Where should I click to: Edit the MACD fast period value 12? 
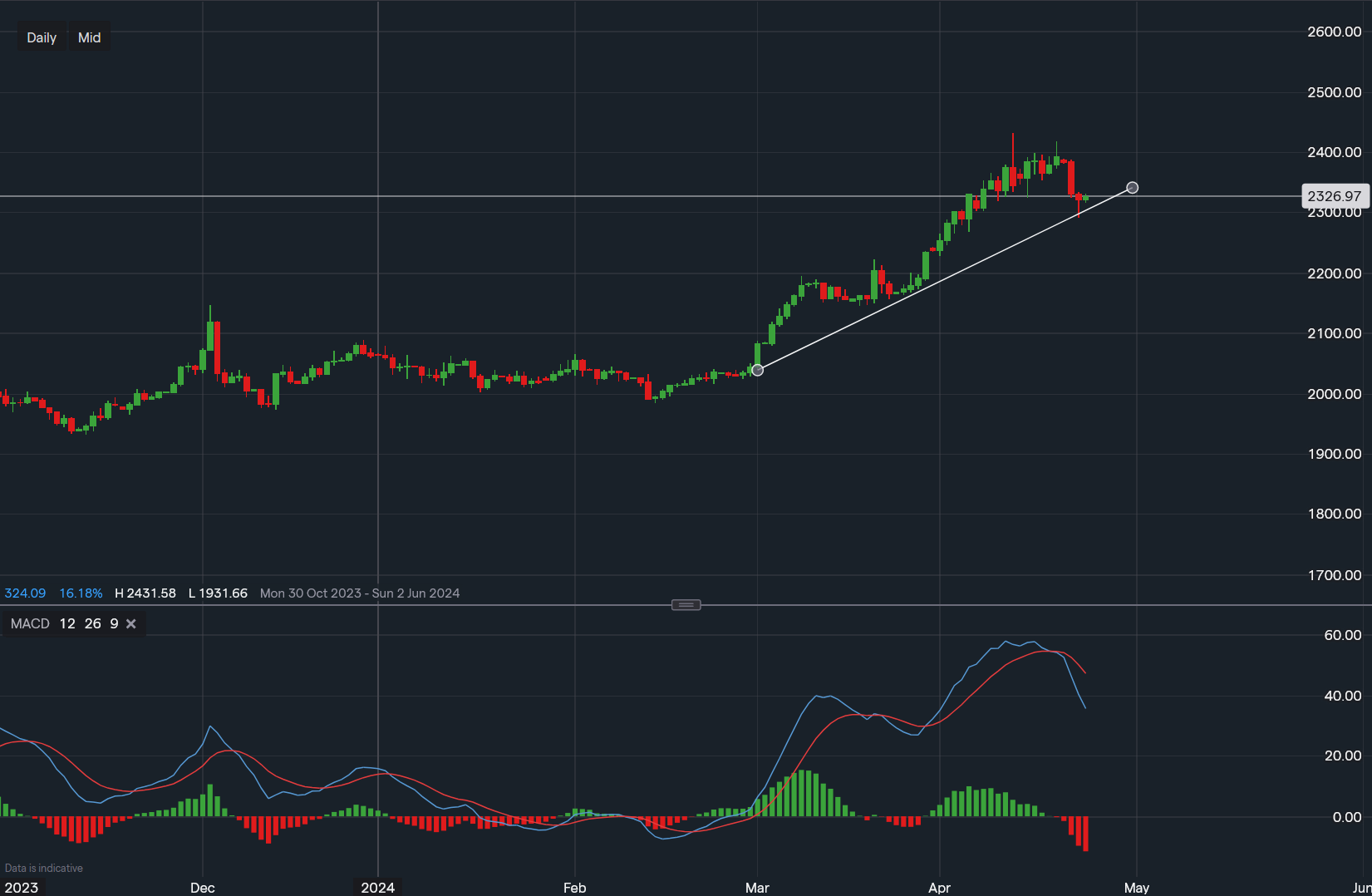[x=67, y=623]
